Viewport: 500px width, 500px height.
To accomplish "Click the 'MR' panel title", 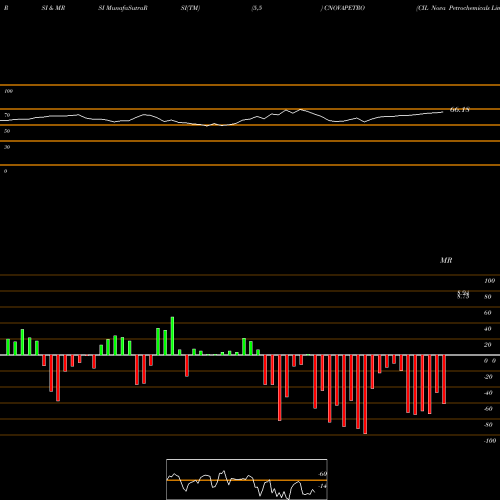I will pos(446,260).
